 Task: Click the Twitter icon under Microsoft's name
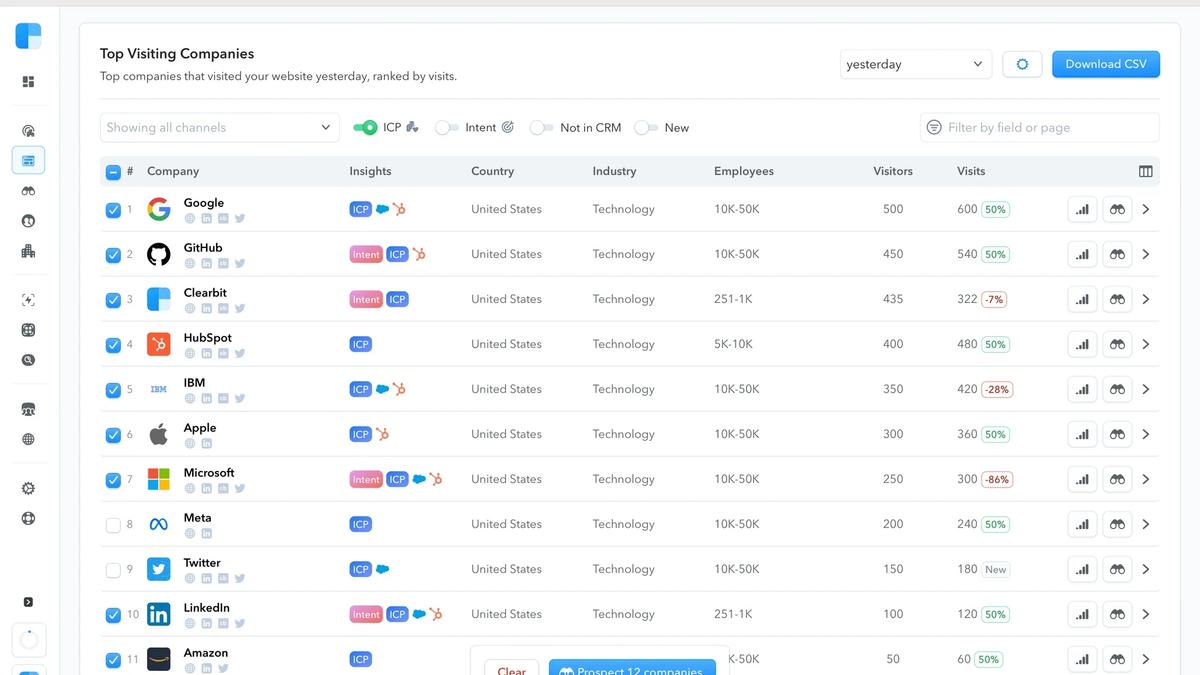[x=240, y=488]
